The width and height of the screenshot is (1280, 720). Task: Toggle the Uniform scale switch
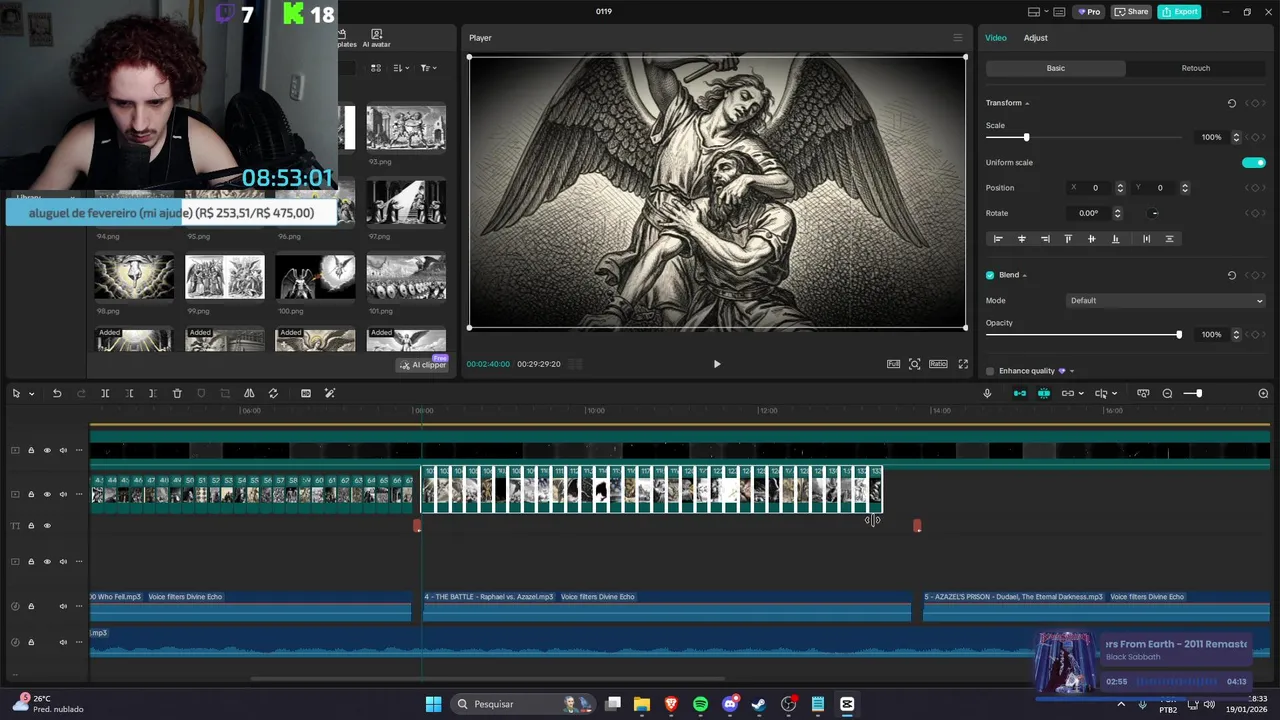1254,162
